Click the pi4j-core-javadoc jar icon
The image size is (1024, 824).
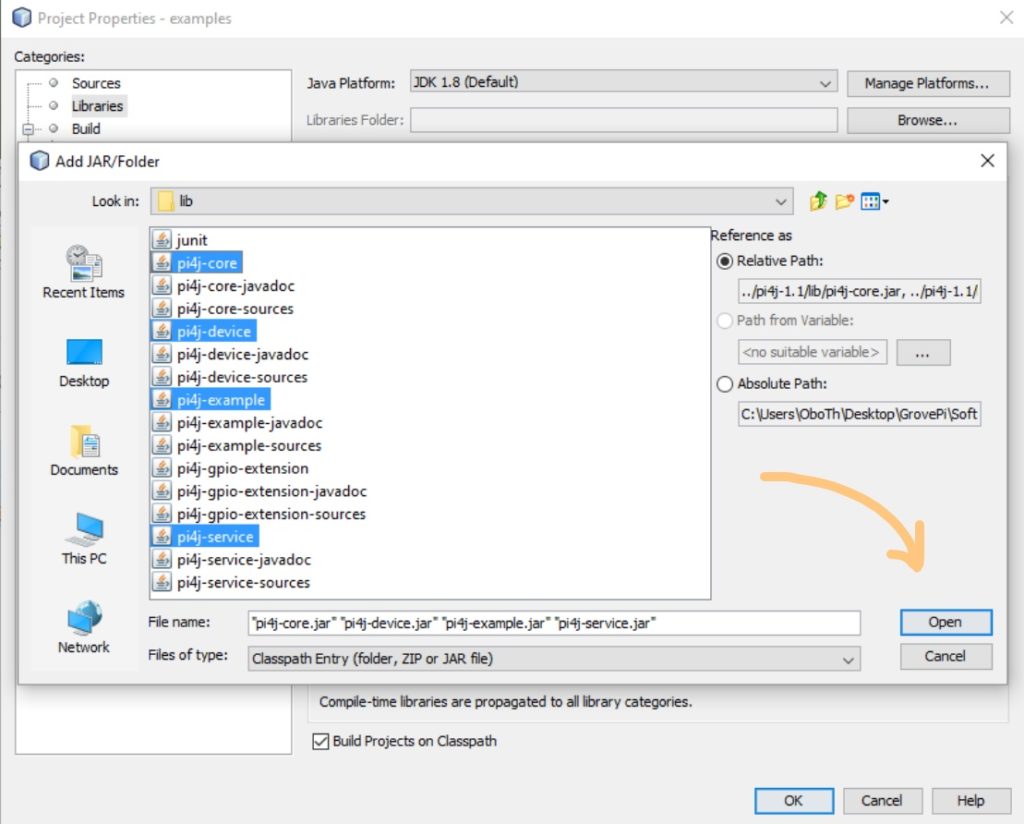pyautogui.click(x=162, y=285)
